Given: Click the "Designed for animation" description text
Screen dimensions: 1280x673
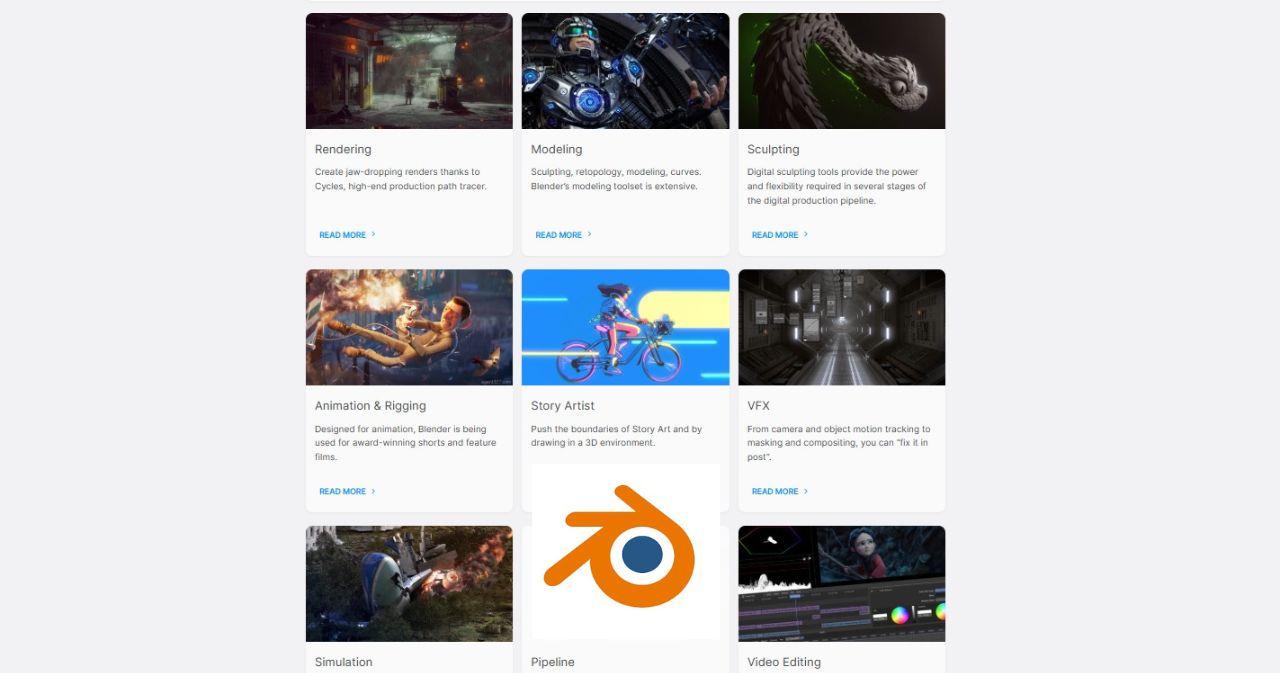Looking at the screenshot, I should tap(406, 443).
